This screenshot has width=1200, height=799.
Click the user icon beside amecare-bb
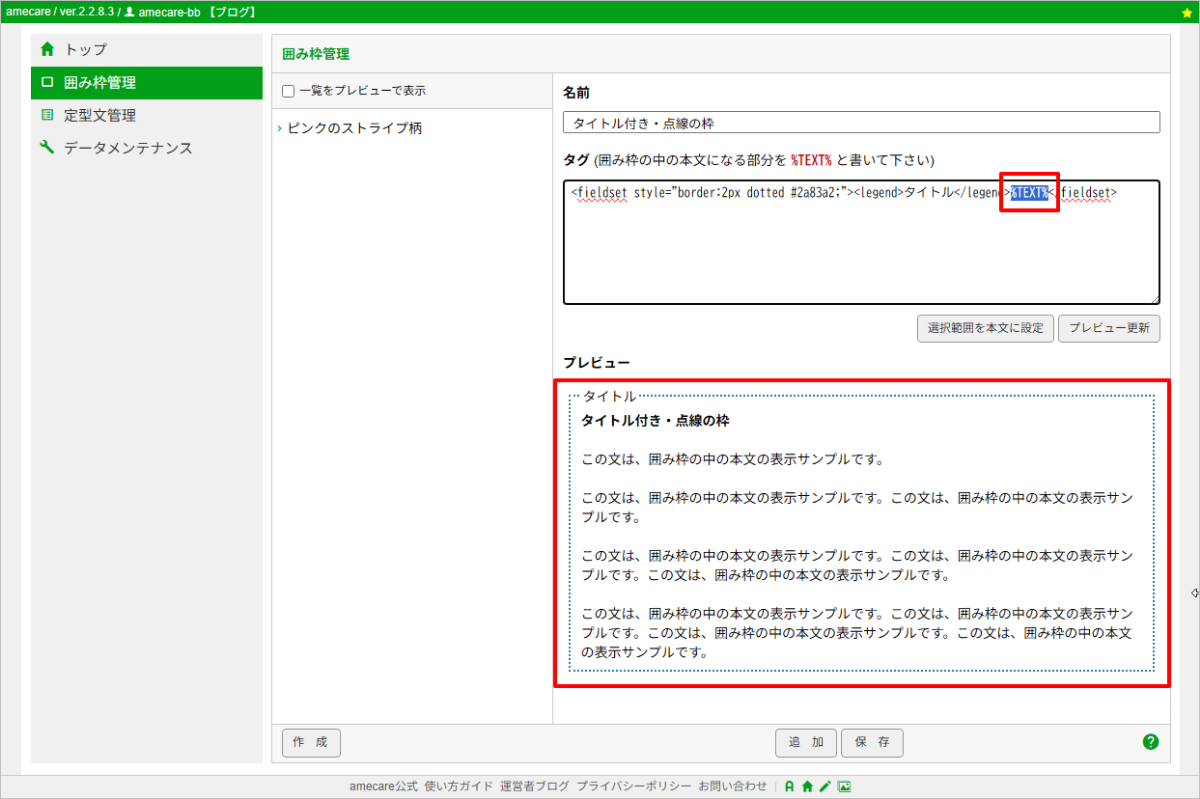tap(129, 12)
